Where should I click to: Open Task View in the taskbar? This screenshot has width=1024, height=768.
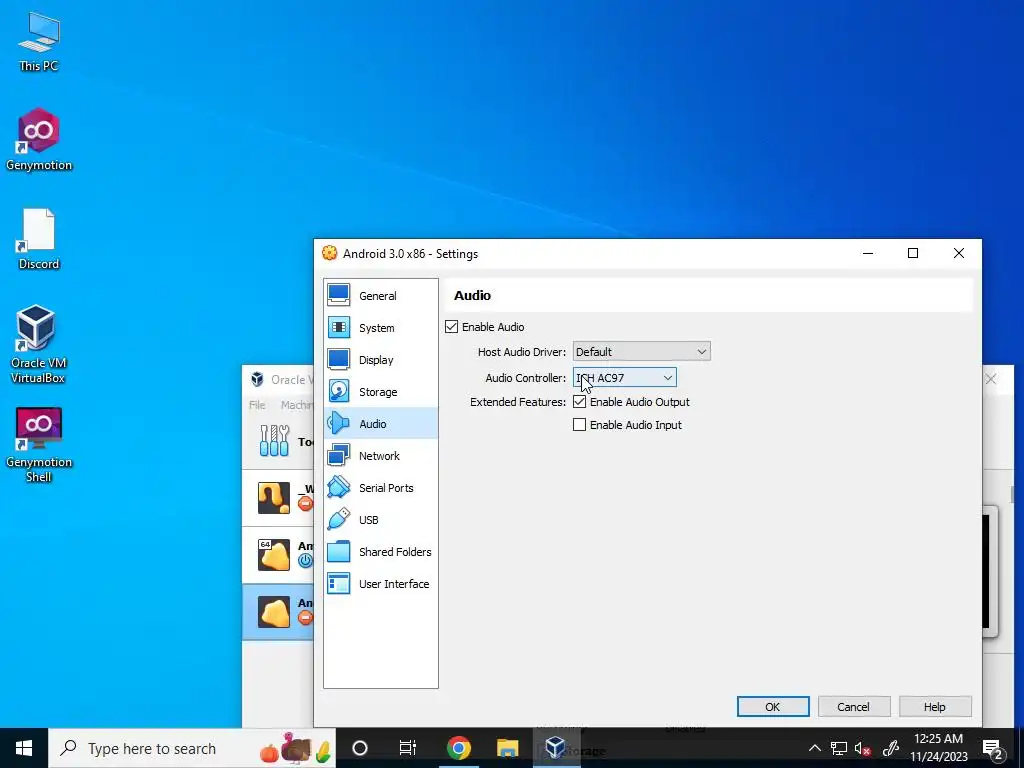pyautogui.click(x=408, y=748)
